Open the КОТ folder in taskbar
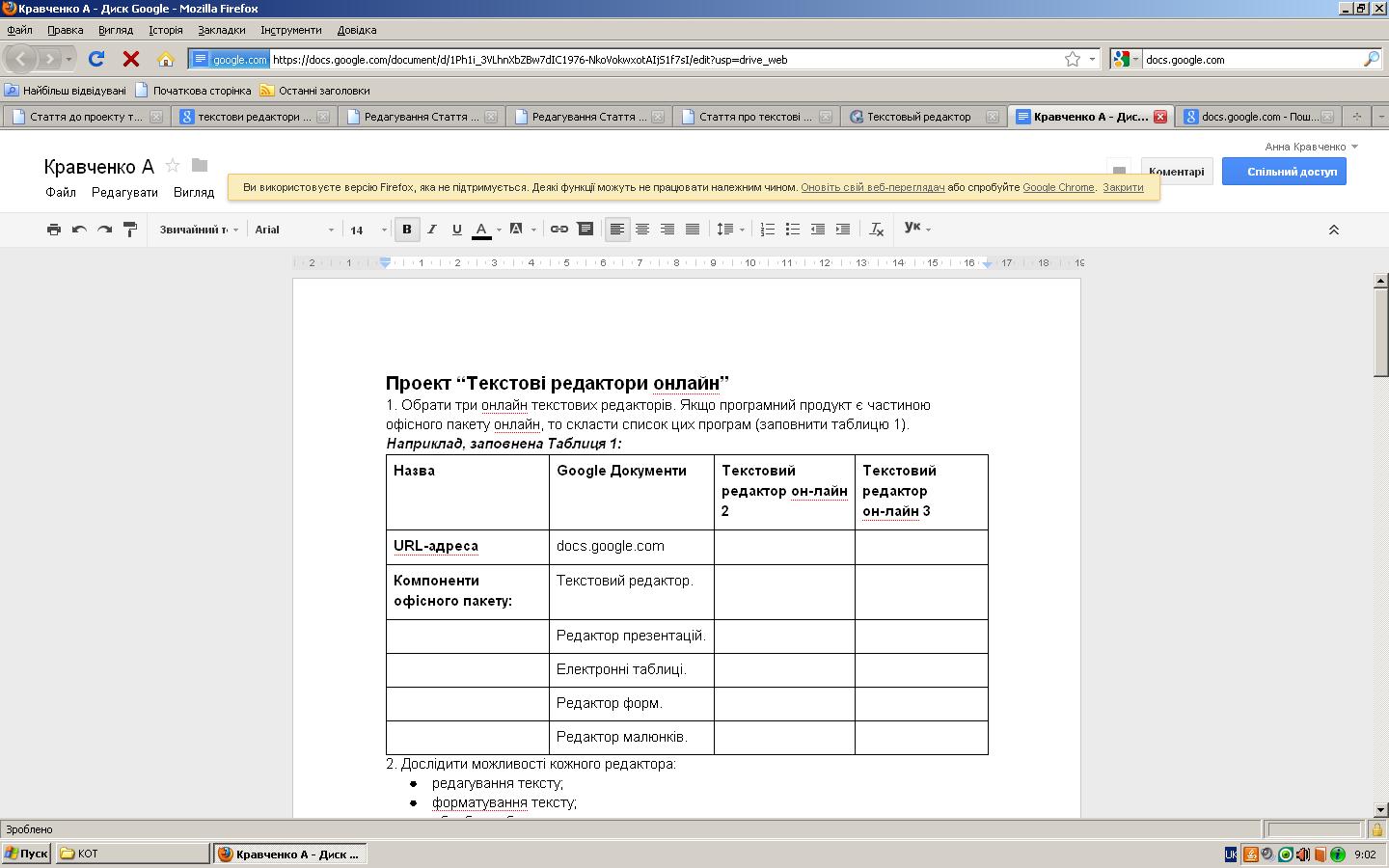The width and height of the screenshot is (1389, 868). [x=132, y=854]
